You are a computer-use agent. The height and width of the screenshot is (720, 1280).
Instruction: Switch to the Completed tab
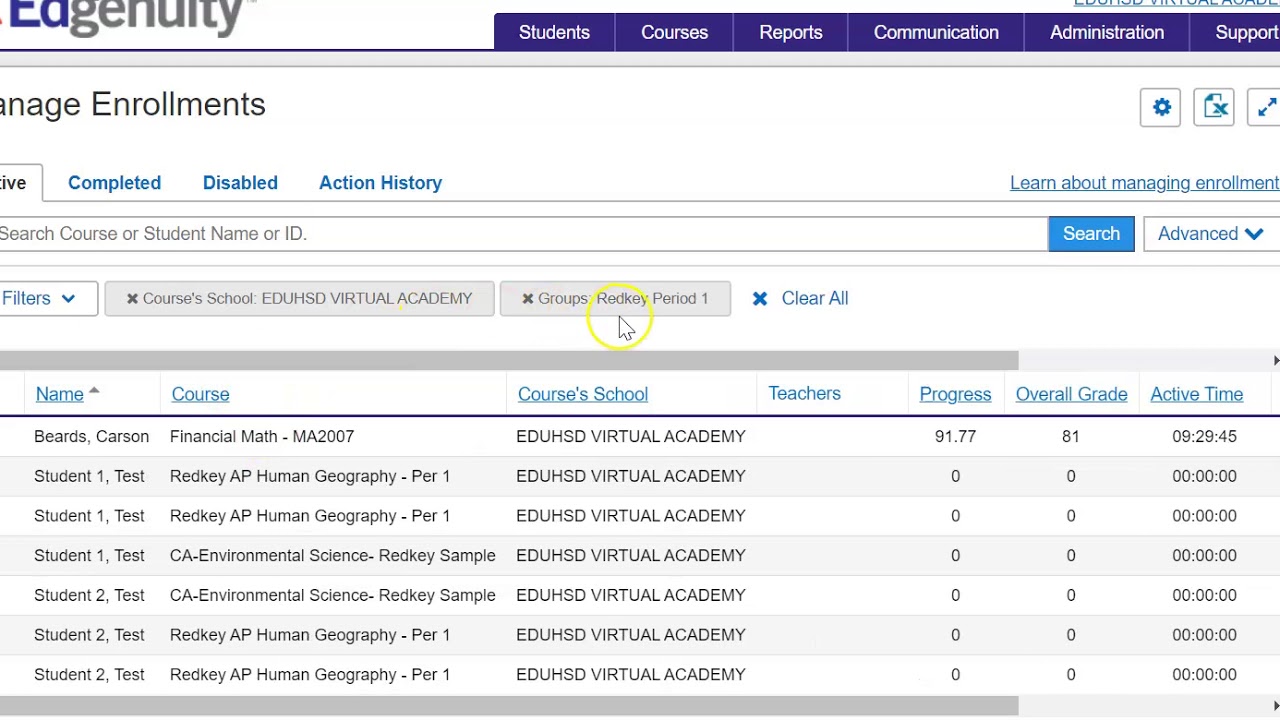114,183
